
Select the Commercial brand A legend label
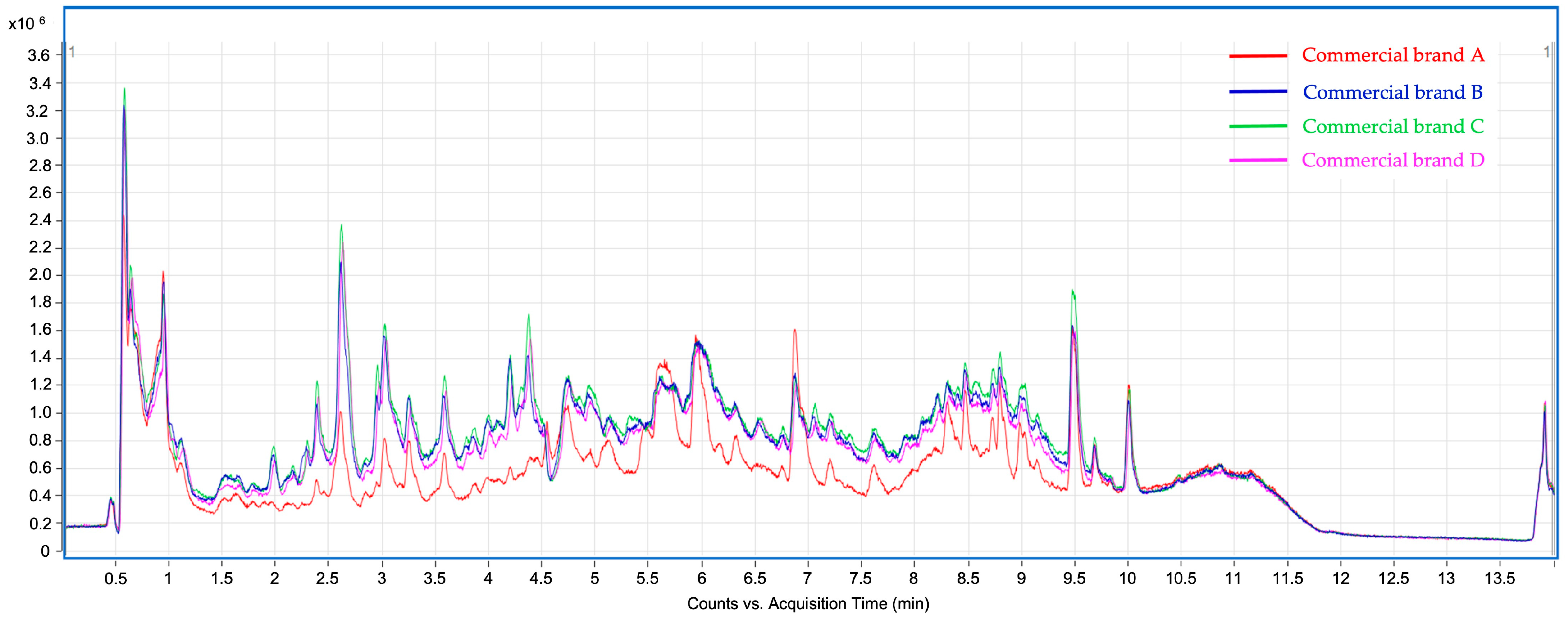pyautogui.click(x=1393, y=55)
